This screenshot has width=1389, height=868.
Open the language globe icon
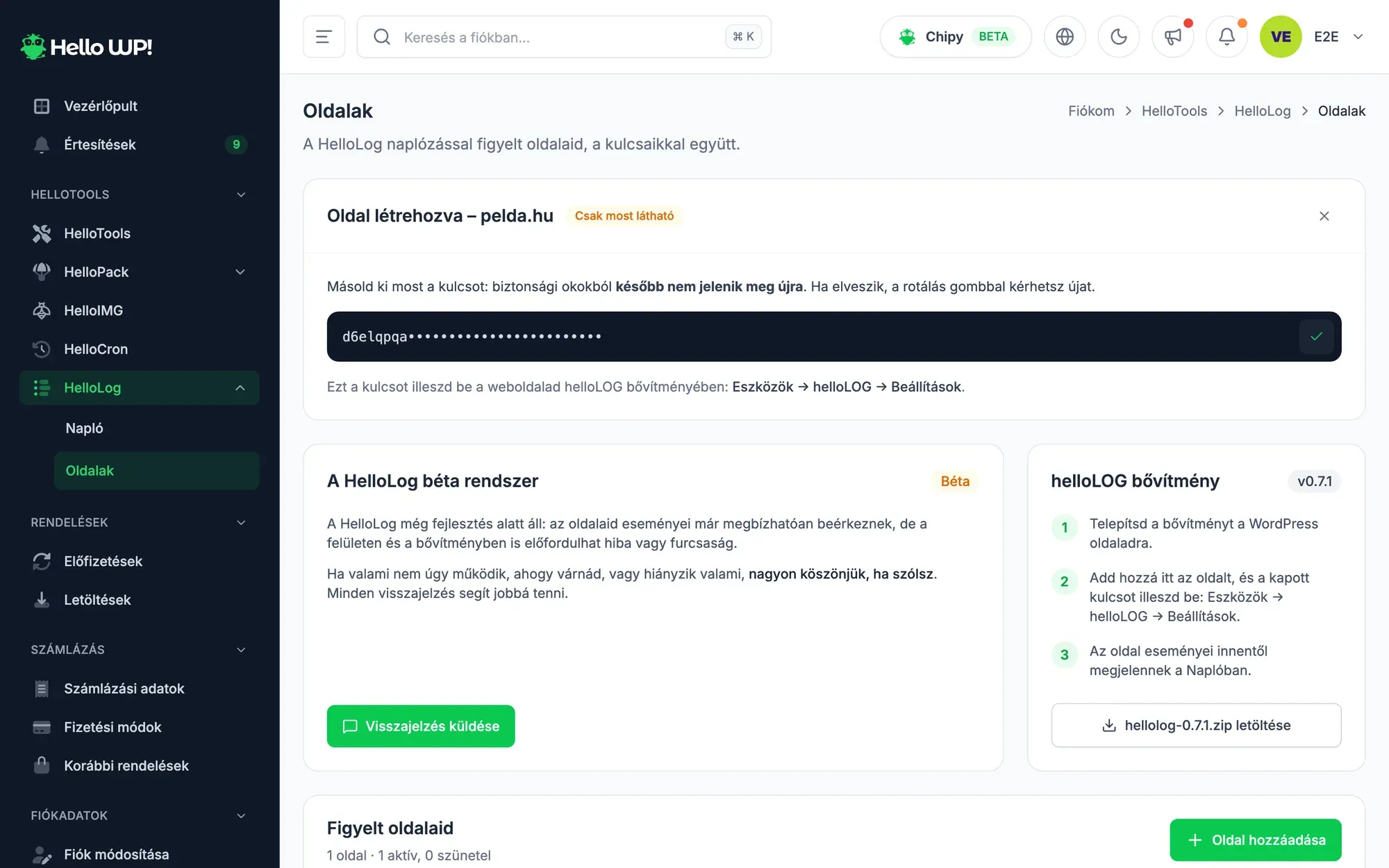(1065, 37)
